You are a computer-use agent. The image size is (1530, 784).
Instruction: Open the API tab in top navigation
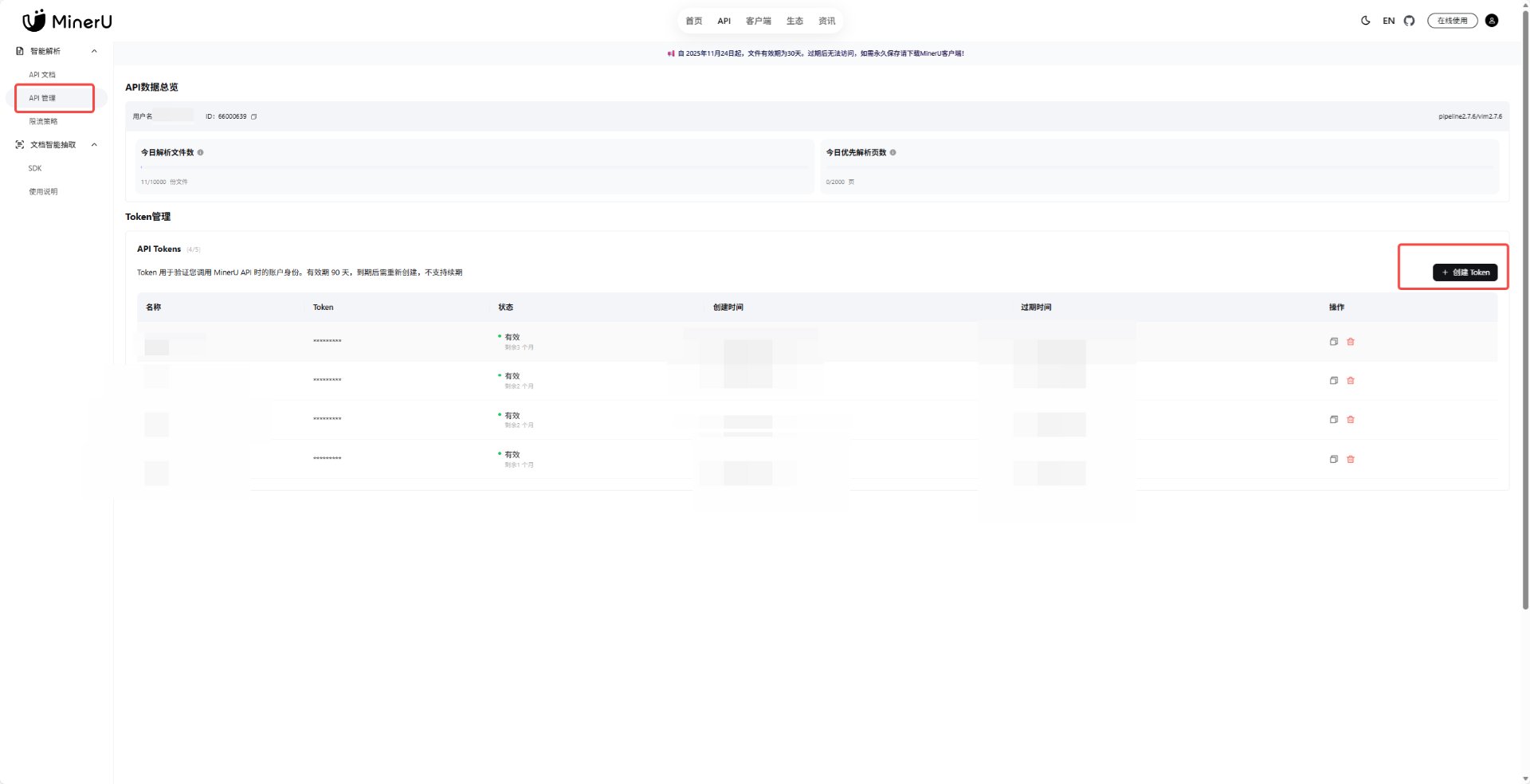(x=724, y=21)
